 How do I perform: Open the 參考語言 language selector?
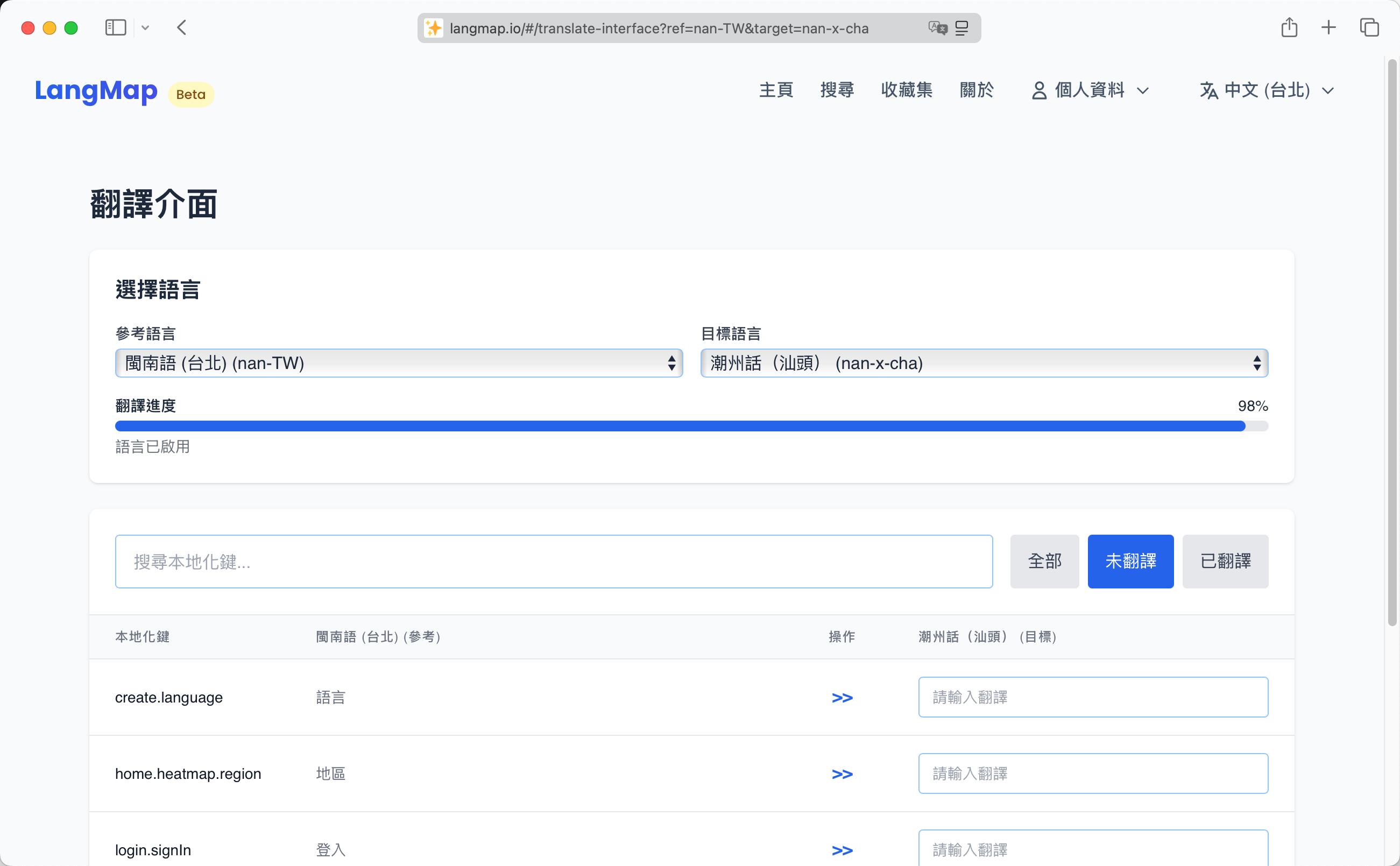pyautogui.click(x=398, y=363)
